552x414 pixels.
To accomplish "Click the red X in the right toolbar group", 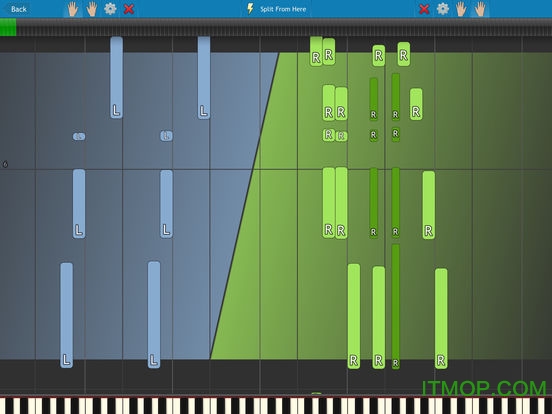I will (424, 9).
